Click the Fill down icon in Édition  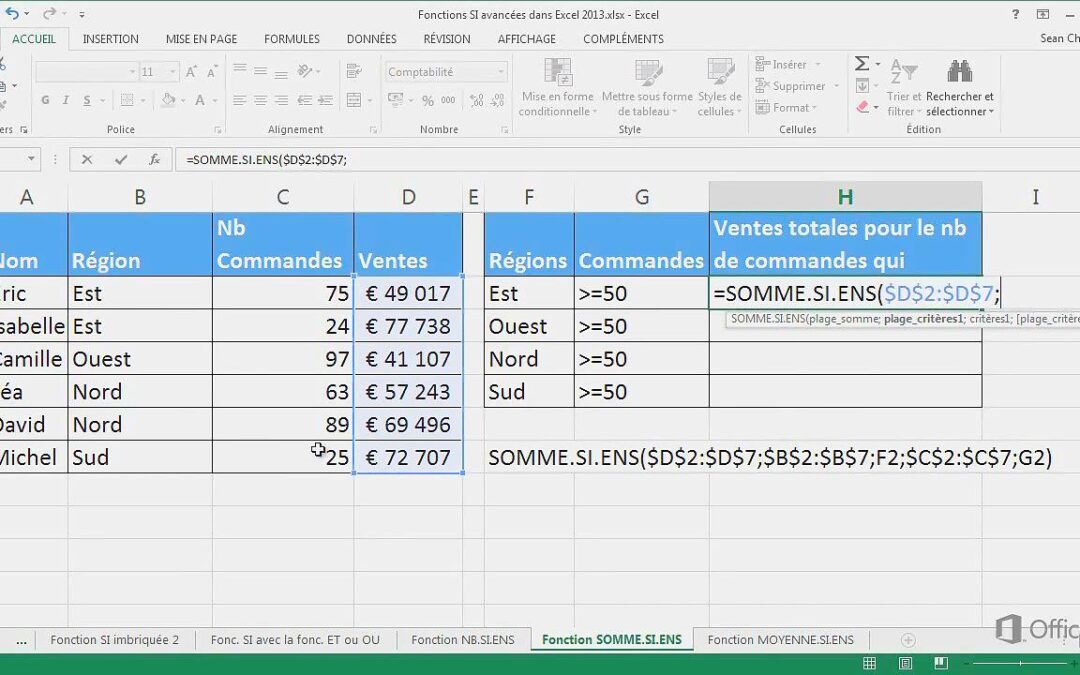click(862, 86)
